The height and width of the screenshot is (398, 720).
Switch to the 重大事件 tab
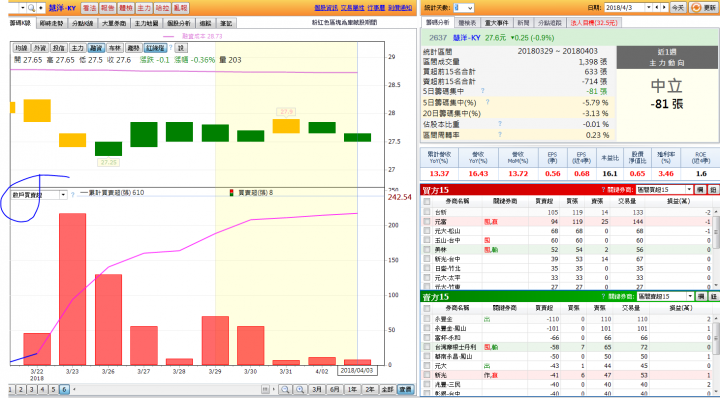pyautogui.click(x=497, y=22)
